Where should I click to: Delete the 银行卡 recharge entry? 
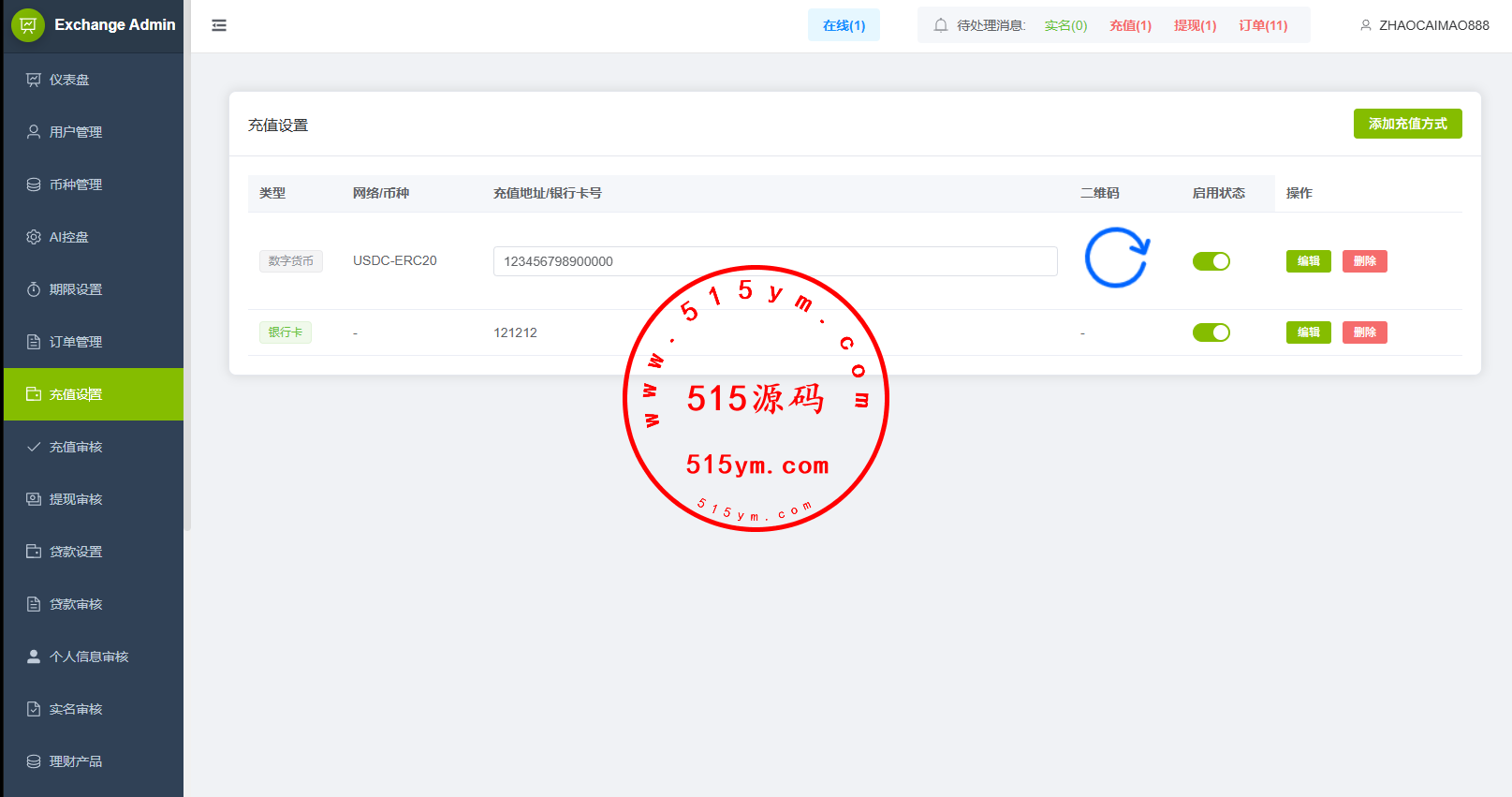pos(1364,332)
